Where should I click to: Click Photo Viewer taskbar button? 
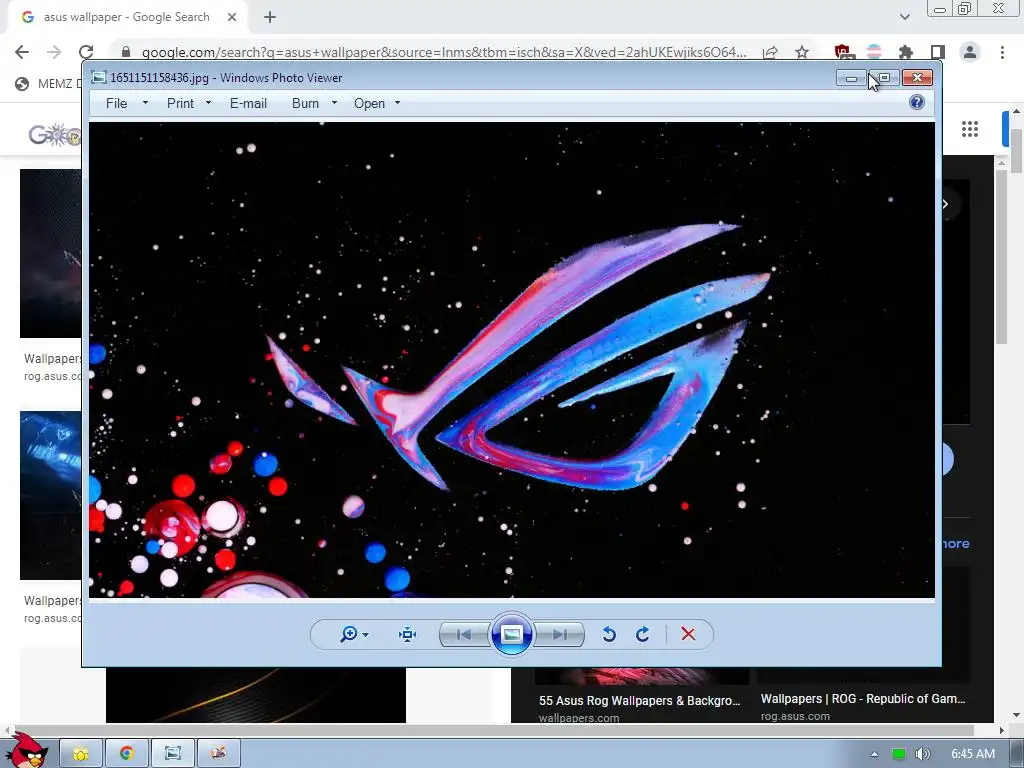pyautogui.click(x=173, y=754)
